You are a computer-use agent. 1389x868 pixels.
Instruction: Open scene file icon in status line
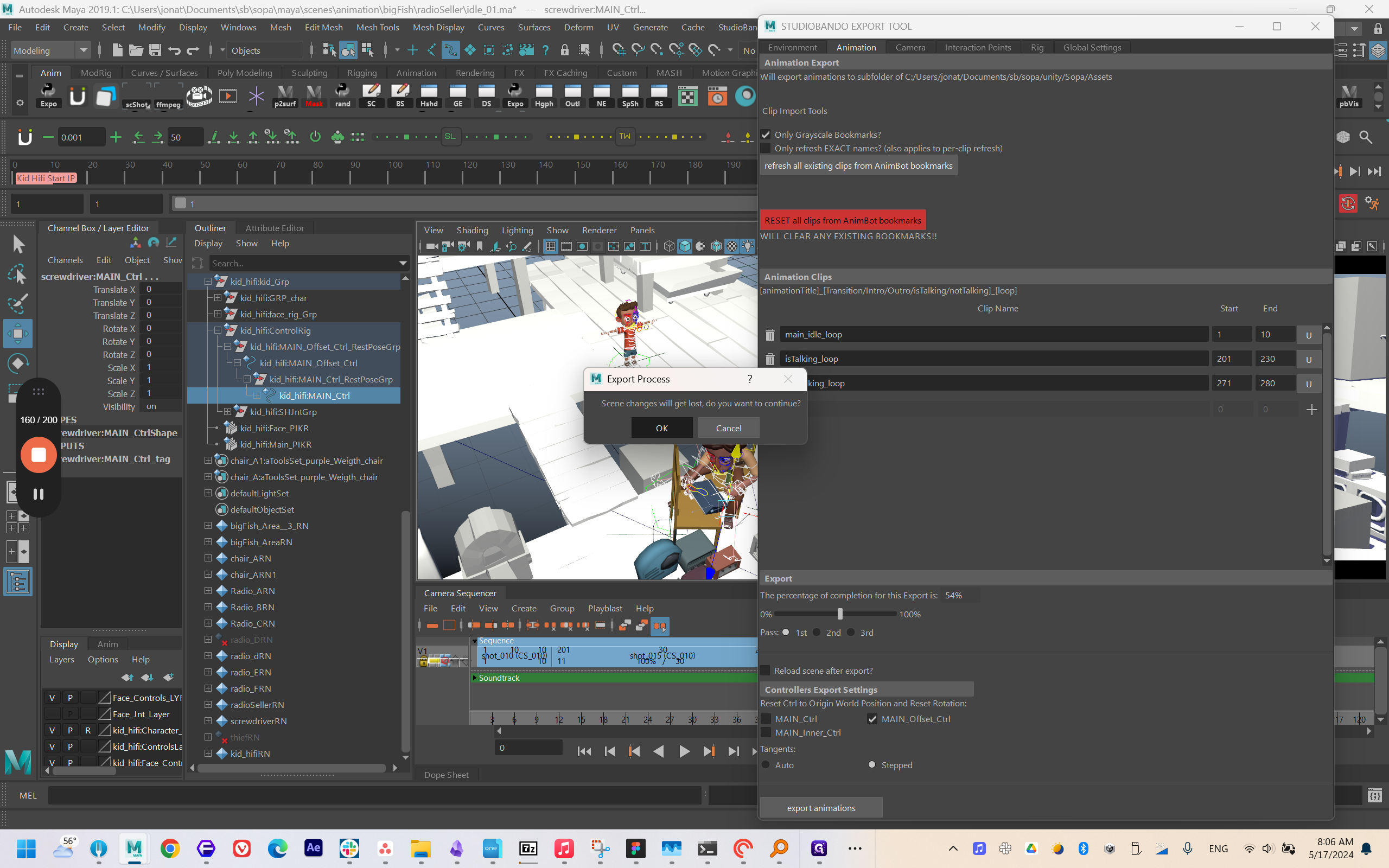click(x=136, y=50)
